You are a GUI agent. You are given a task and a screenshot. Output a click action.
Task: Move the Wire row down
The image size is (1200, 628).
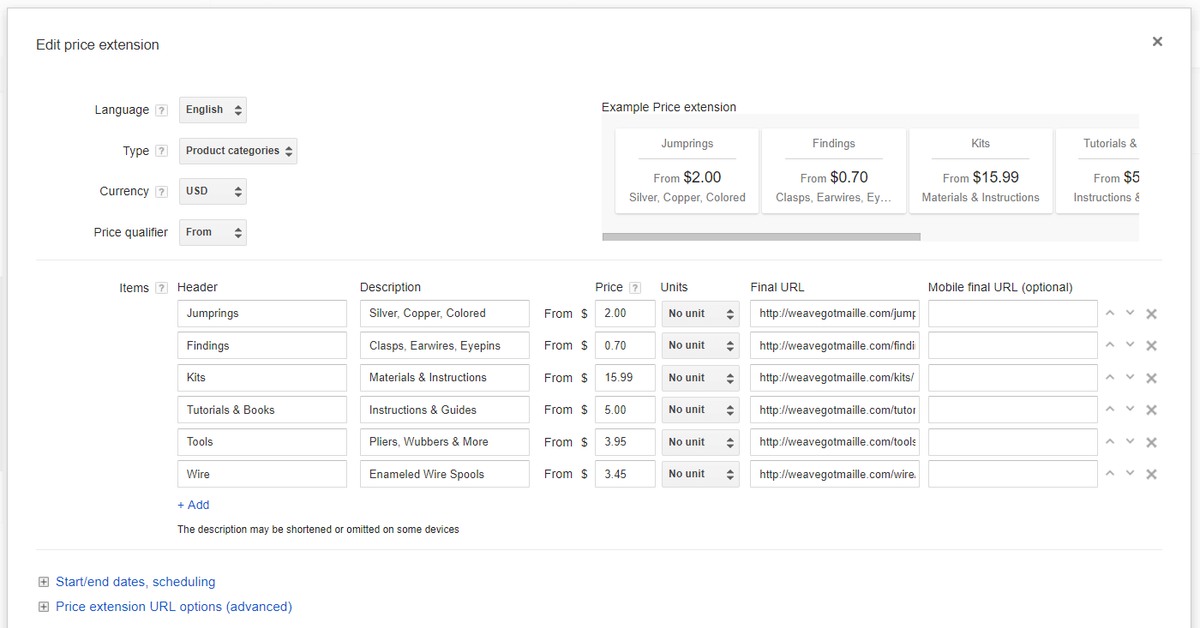(x=1130, y=473)
